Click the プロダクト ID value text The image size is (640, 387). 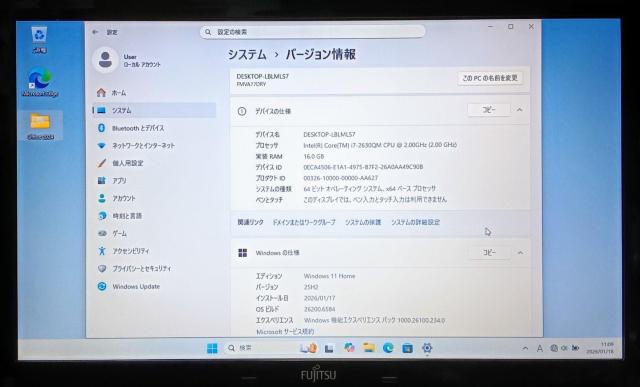pos(341,178)
